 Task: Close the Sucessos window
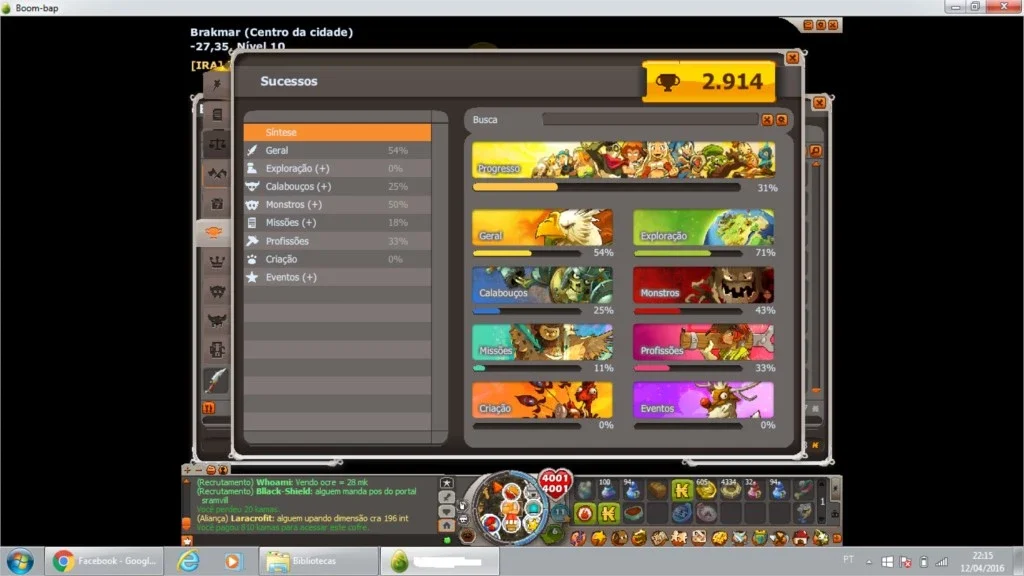pos(792,58)
